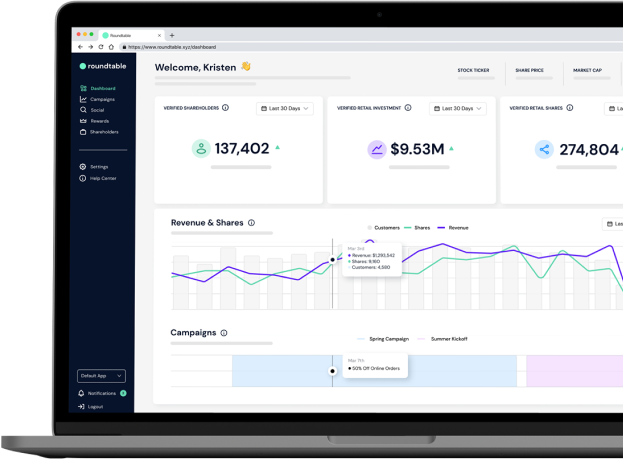The image size is (623, 459).
Task: Click the Notifications bell icon
Action: [81, 393]
